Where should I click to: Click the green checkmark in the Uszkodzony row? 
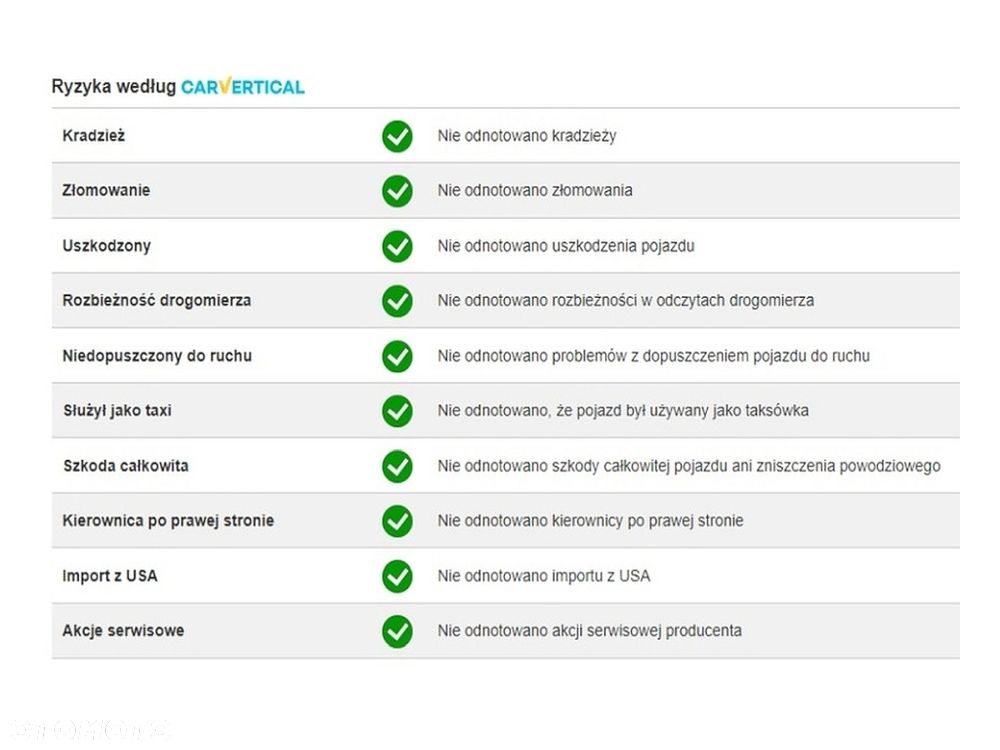point(397,246)
